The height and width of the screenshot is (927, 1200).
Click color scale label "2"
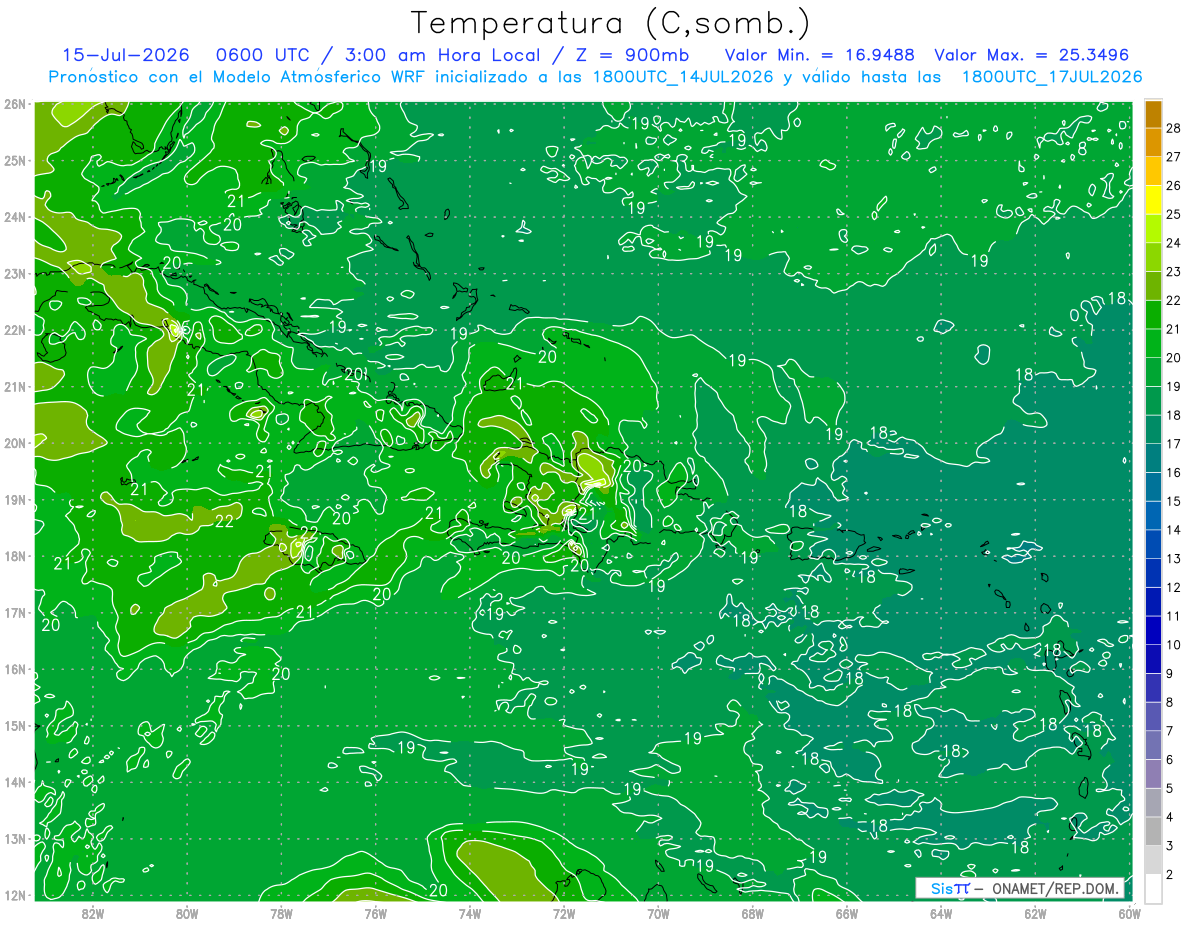tap(1170, 874)
